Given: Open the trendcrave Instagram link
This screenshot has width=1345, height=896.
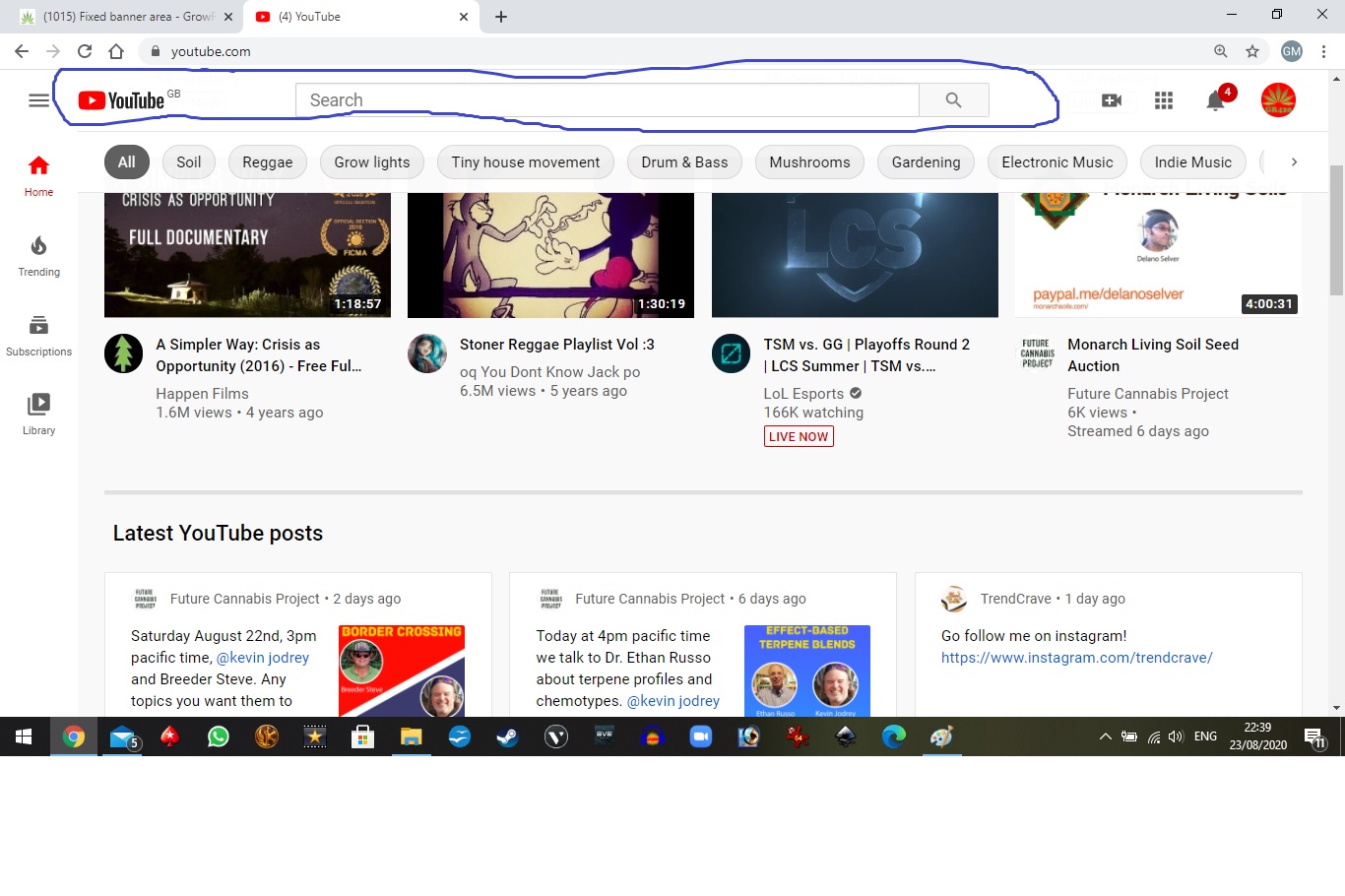Looking at the screenshot, I should [x=1076, y=658].
